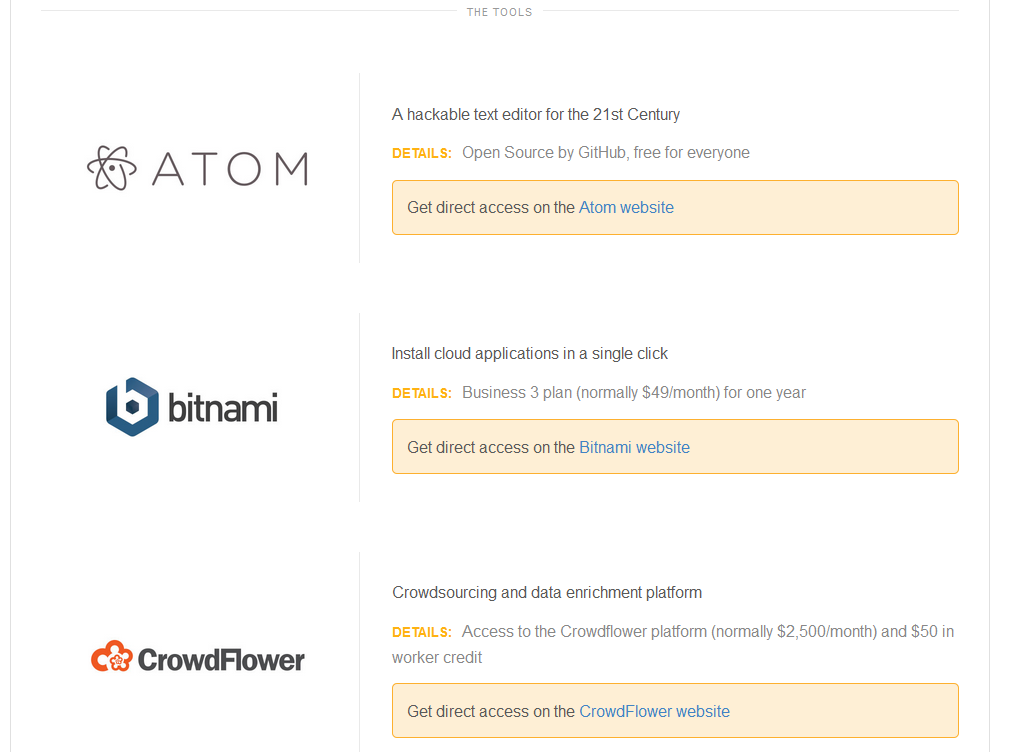Click 'A hackable text editor' headline
Viewport: 1010px width, 752px height.
click(536, 115)
